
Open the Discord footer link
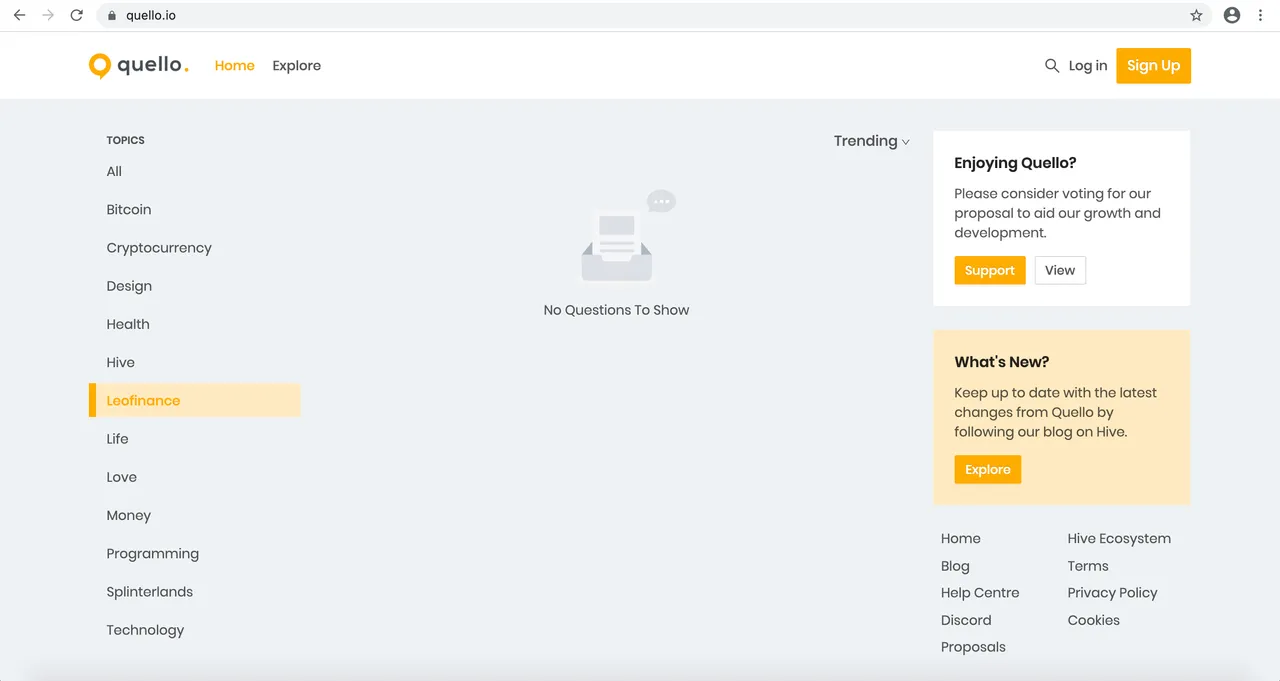(966, 620)
